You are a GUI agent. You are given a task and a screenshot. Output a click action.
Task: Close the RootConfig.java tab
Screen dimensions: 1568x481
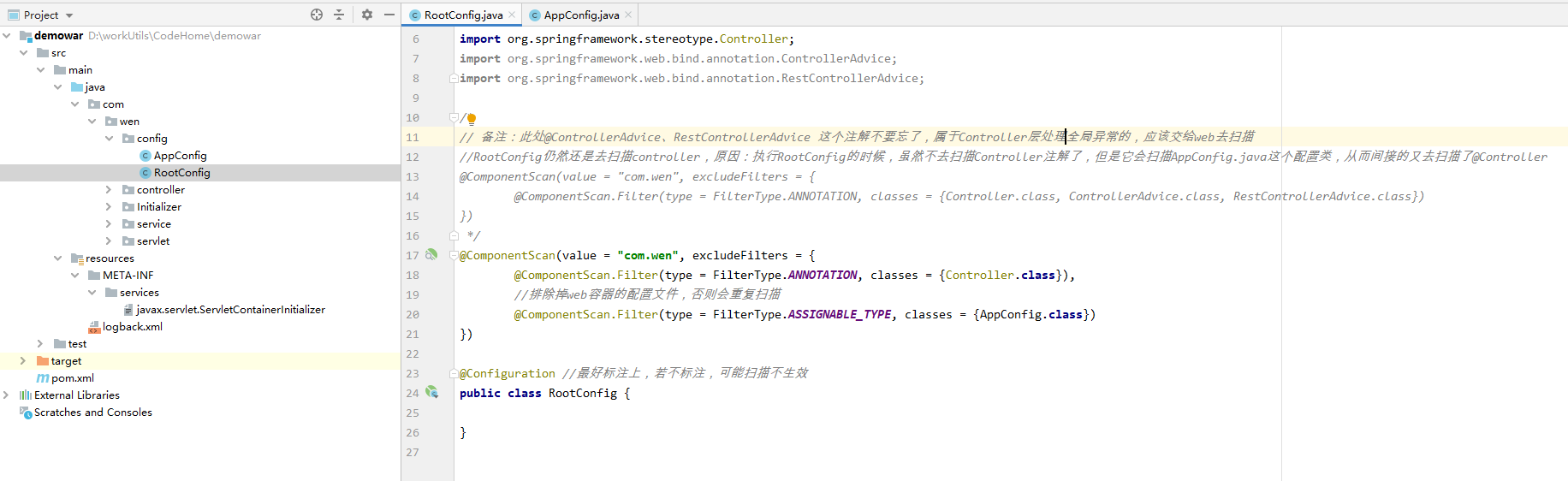tap(512, 15)
